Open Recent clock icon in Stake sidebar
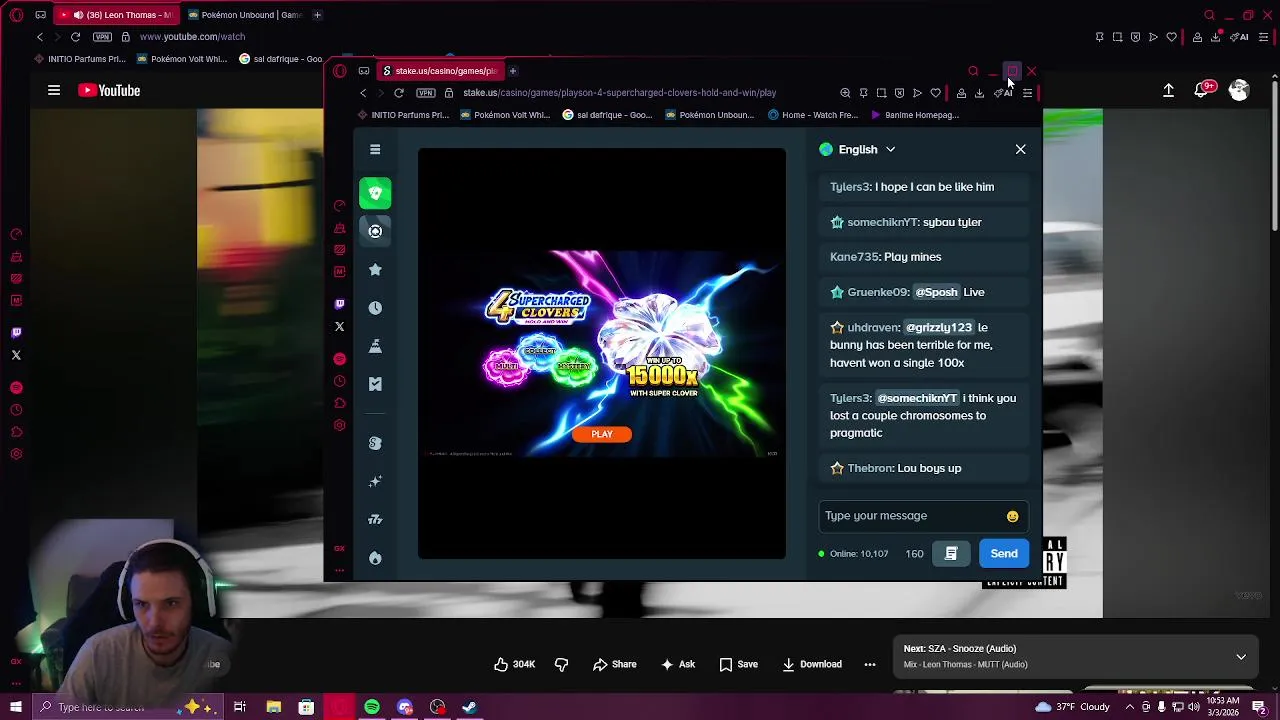Screen dimensions: 1280x720 [375, 308]
